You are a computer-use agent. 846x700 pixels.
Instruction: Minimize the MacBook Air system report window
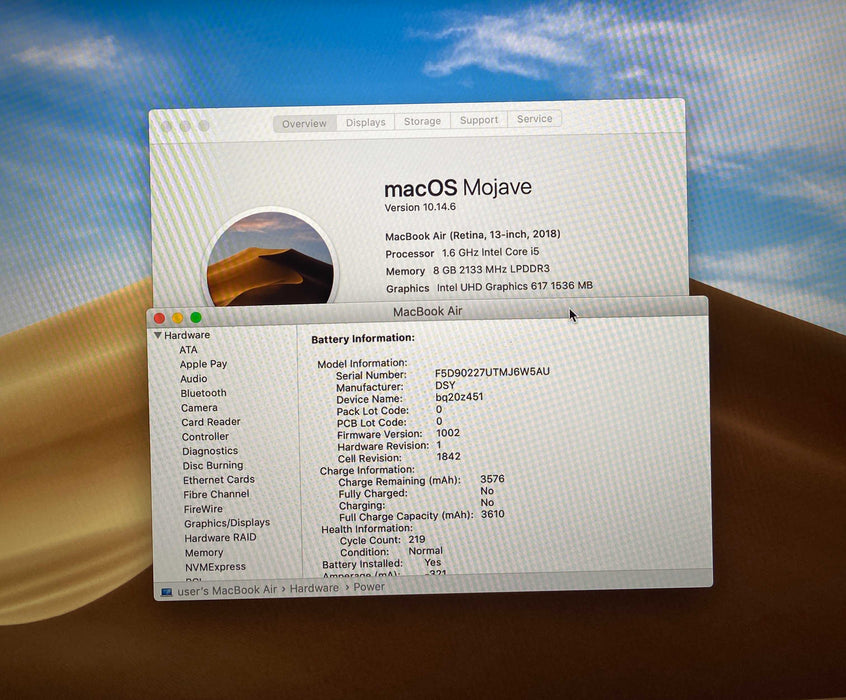point(178,318)
